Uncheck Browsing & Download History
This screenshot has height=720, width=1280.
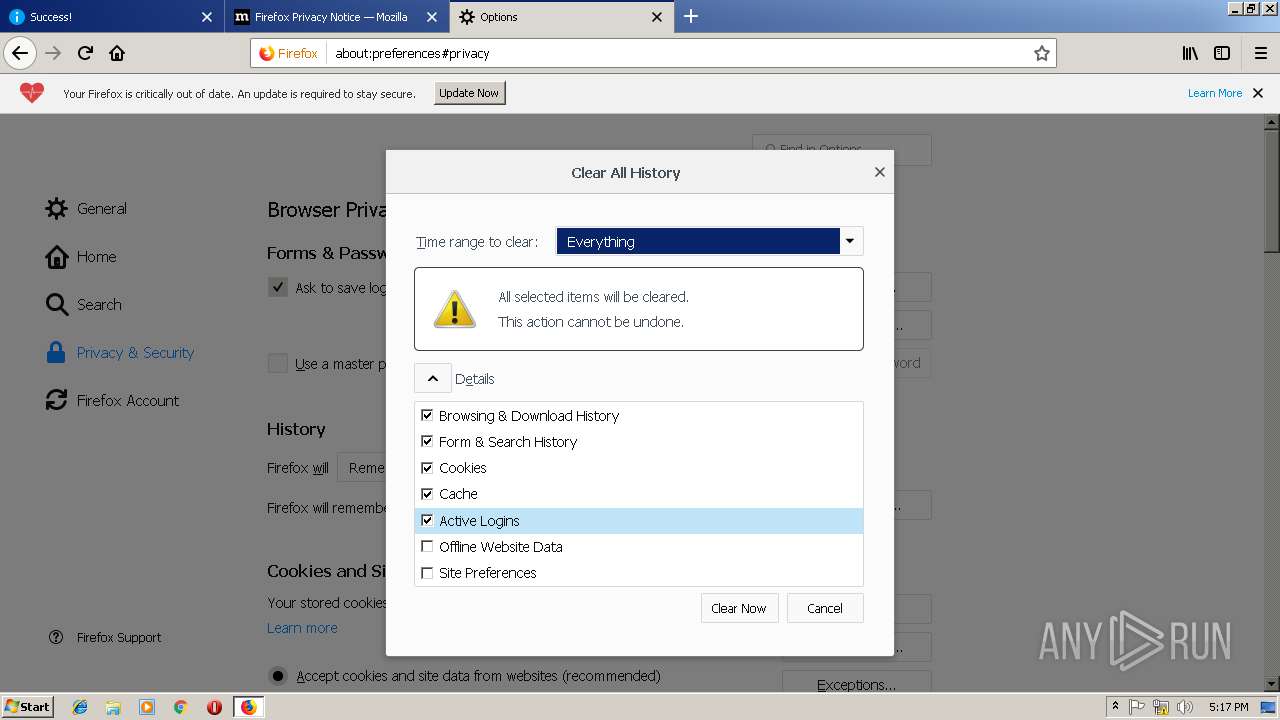pyautogui.click(x=427, y=415)
